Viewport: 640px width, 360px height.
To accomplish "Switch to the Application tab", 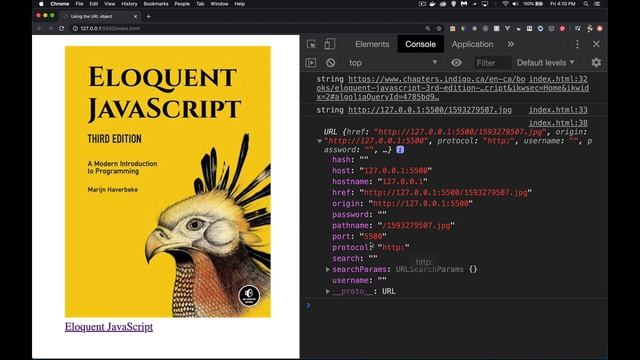I will [x=472, y=44].
